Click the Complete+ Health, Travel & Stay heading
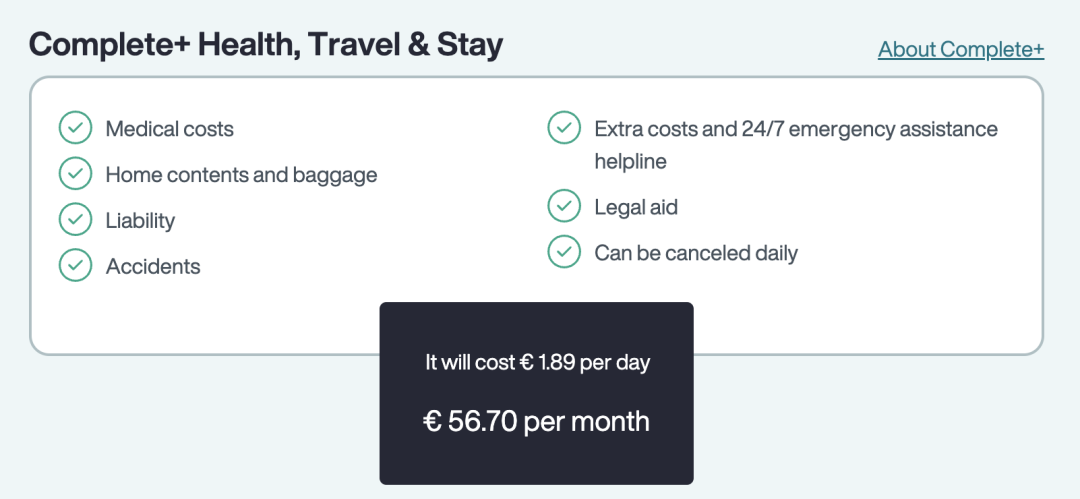The width and height of the screenshot is (1080, 499). (x=266, y=45)
